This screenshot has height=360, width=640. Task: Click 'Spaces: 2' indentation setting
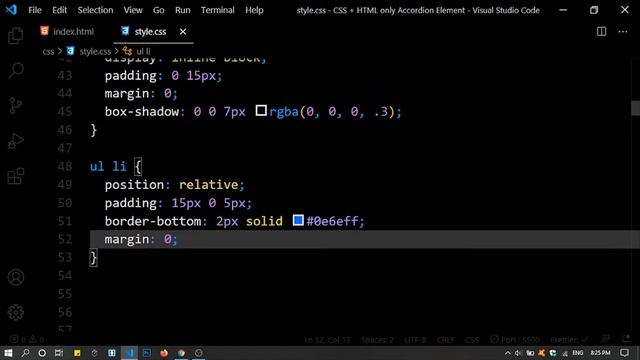point(377,340)
